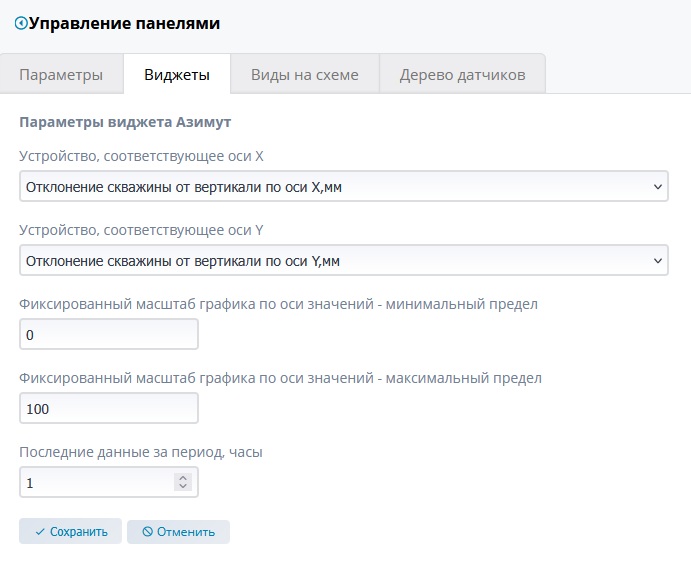Click into the period hours number field
Screen dimensions: 691x565
tap(96, 483)
